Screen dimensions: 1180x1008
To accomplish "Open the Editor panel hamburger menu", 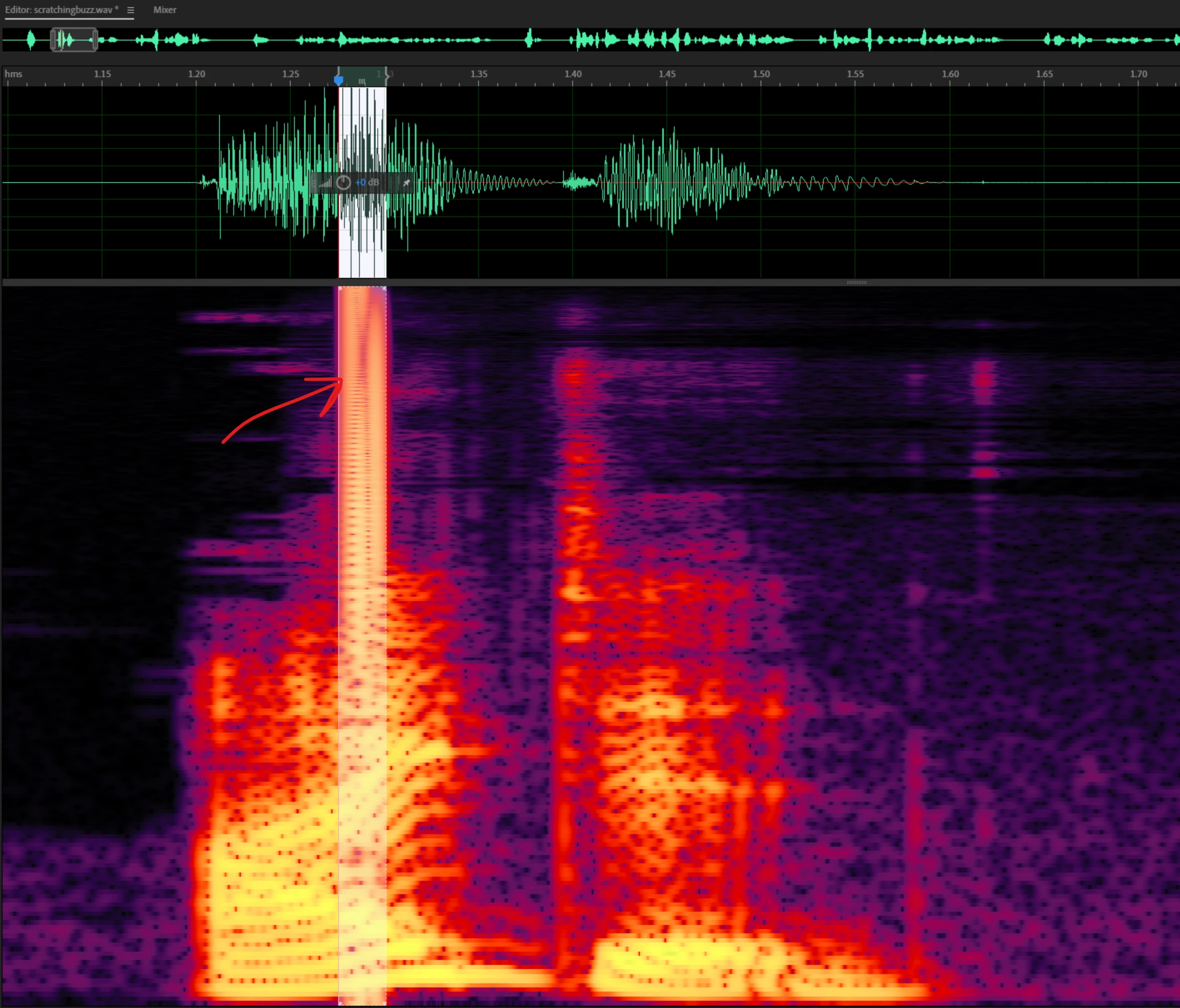I will [x=130, y=10].
